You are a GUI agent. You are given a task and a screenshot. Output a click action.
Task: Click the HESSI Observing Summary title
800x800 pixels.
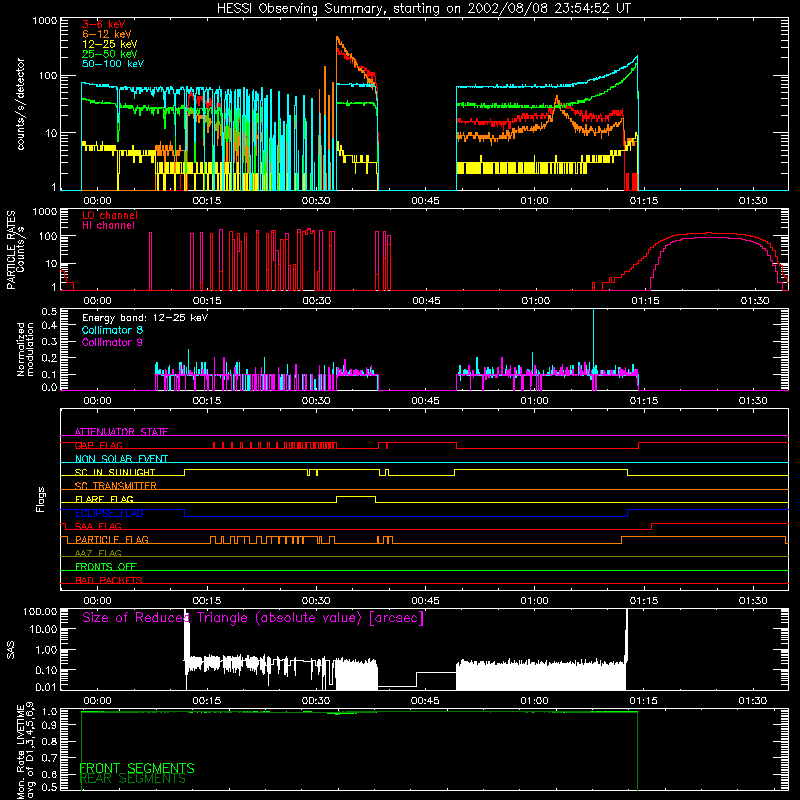point(423,9)
